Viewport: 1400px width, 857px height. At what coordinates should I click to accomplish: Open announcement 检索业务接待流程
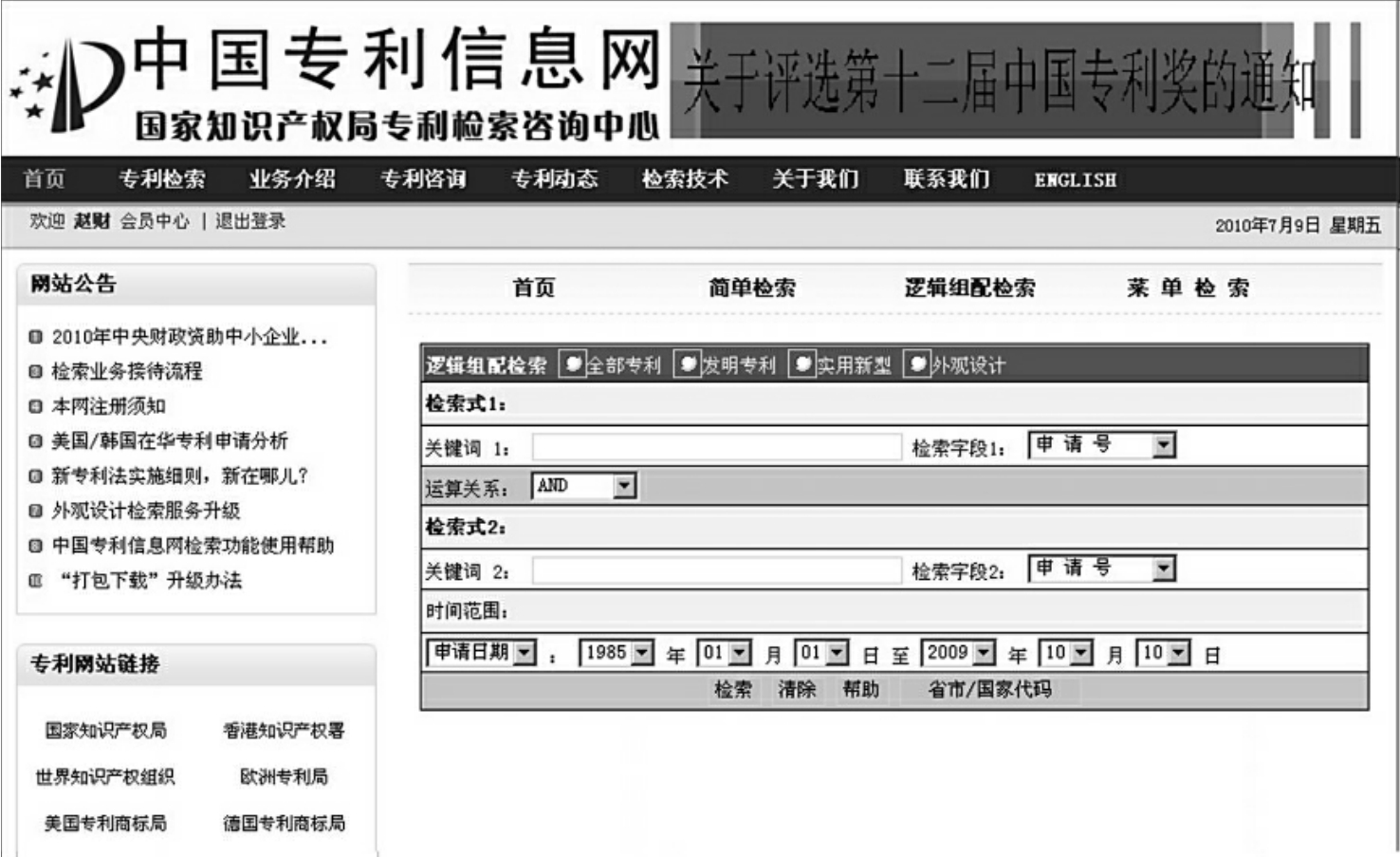[x=127, y=371]
